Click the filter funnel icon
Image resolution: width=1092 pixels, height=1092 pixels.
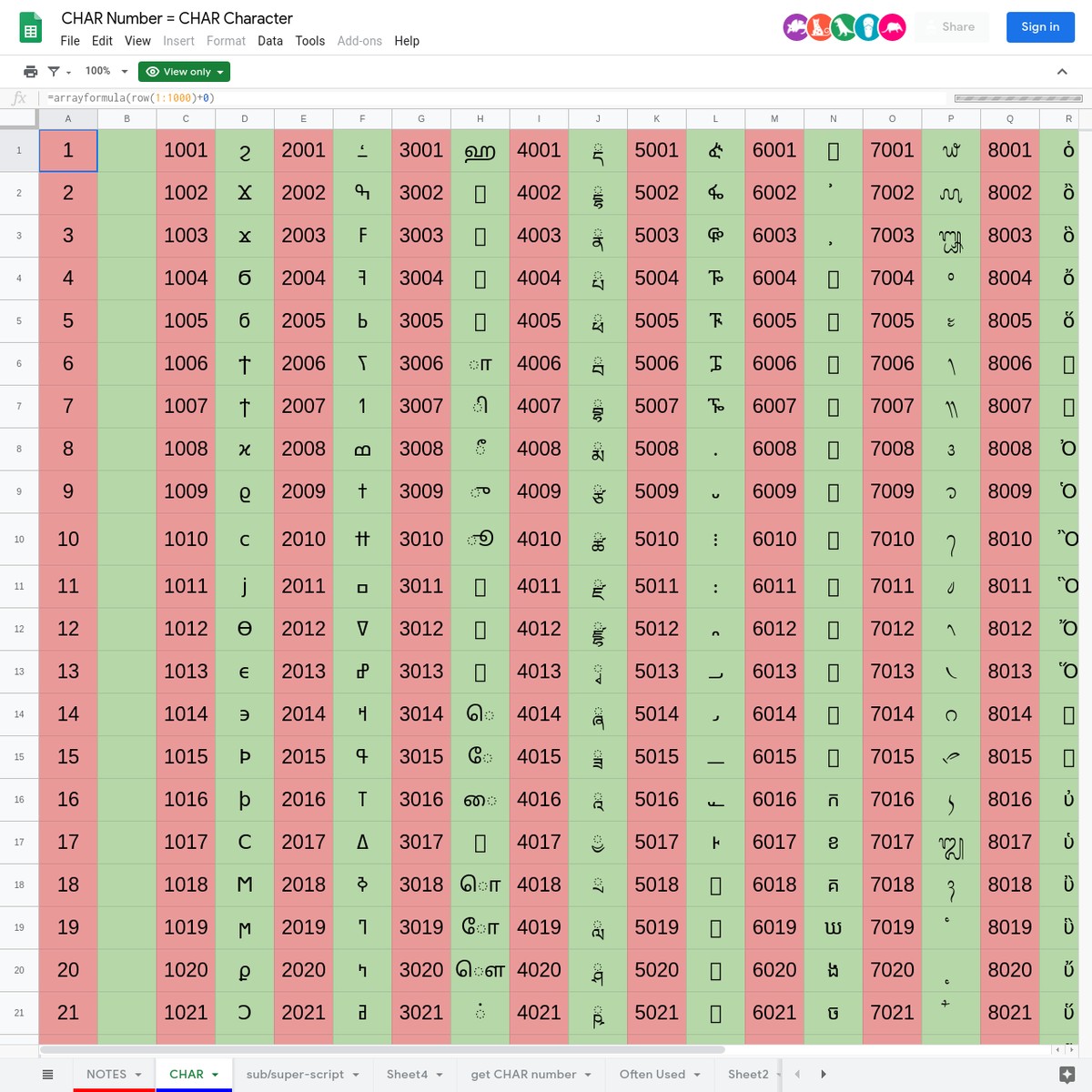coord(55,72)
